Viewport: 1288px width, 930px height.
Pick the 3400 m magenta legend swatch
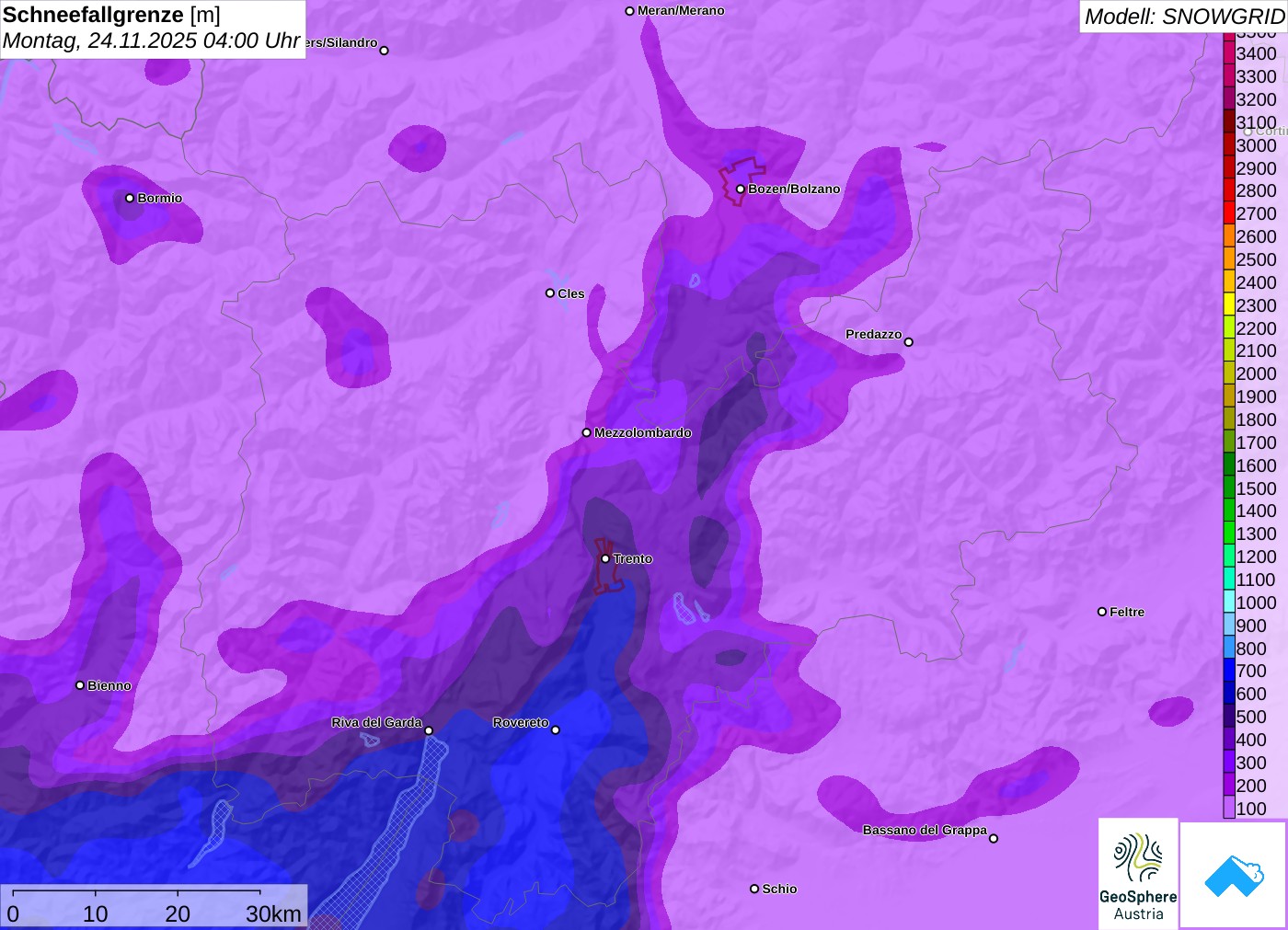click(x=1229, y=53)
